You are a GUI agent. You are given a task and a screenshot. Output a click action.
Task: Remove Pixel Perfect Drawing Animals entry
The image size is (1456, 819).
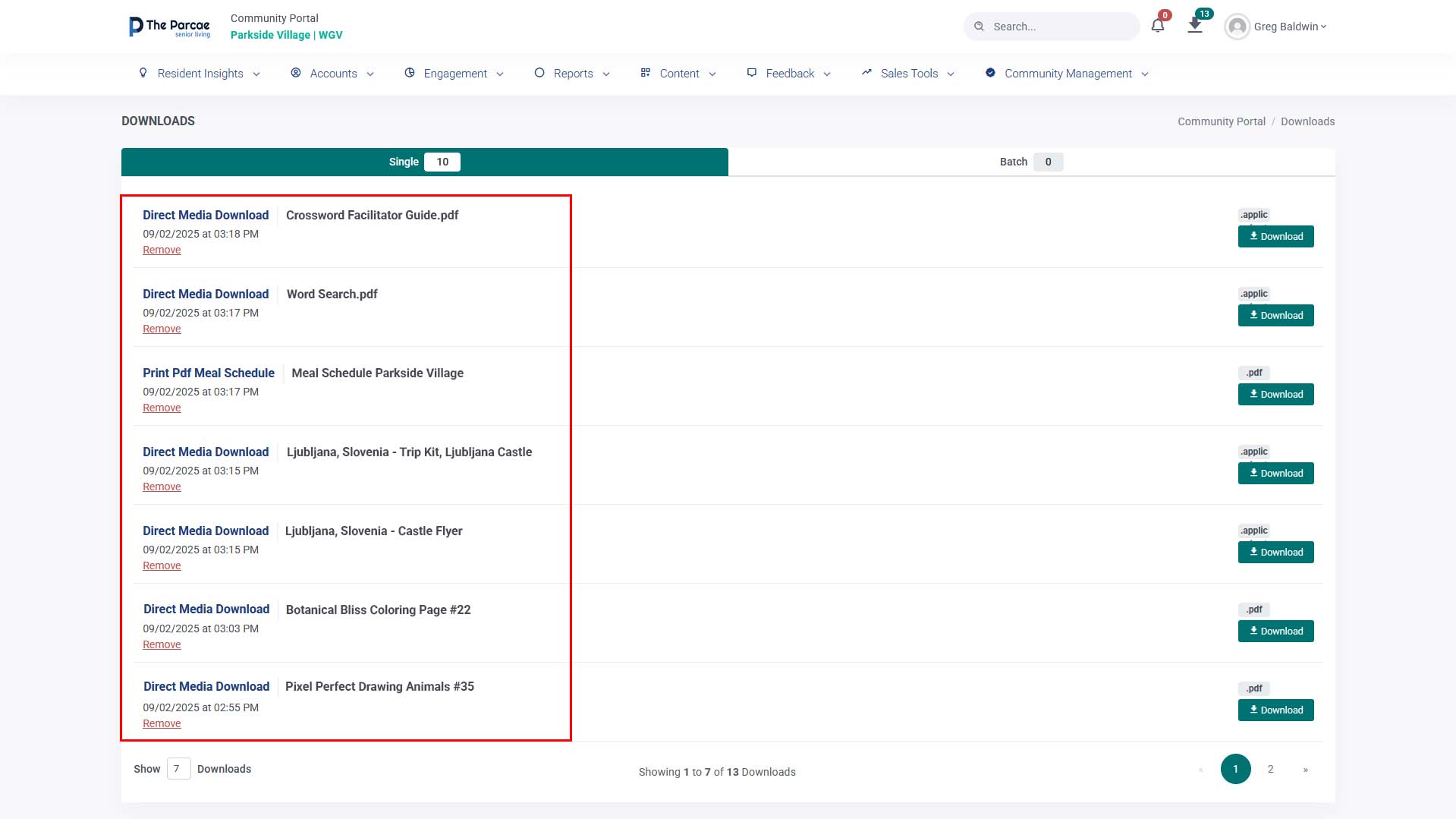pyautogui.click(x=162, y=723)
